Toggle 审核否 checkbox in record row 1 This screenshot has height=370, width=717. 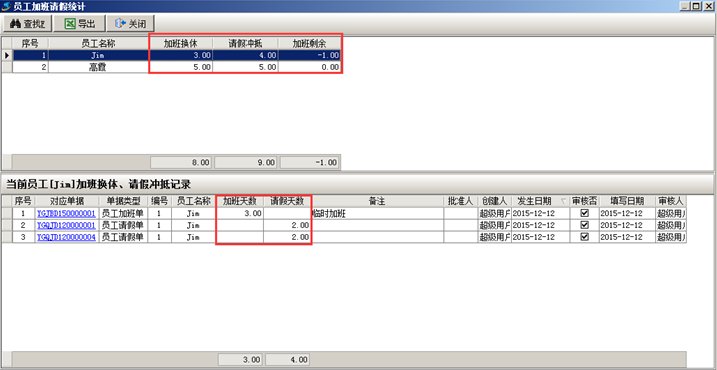[x=584, y=213]
